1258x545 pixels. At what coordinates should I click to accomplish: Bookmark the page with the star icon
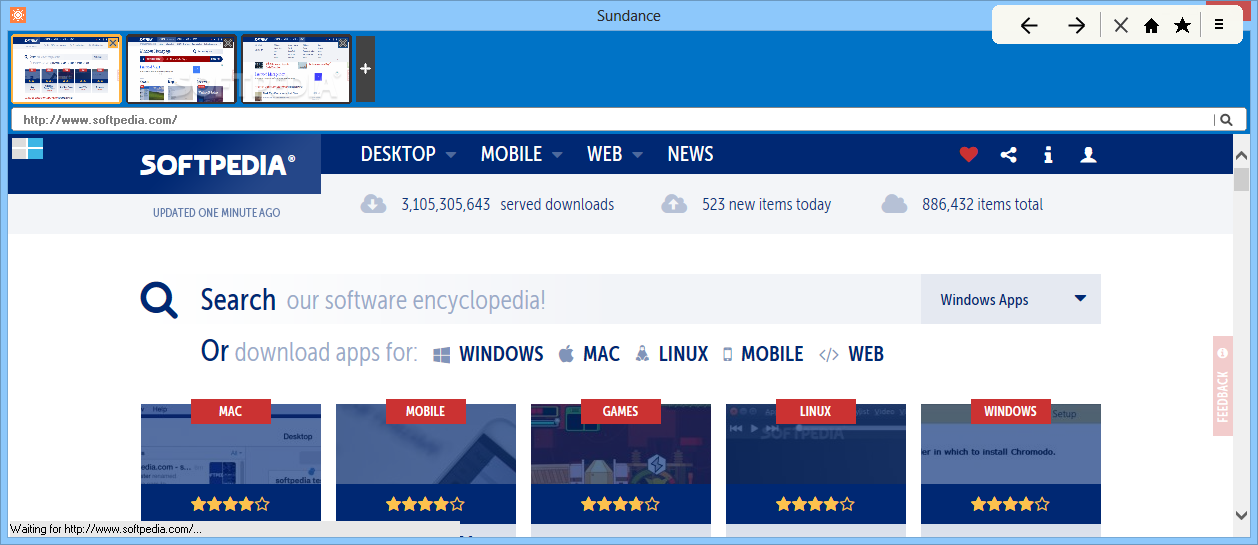click(x=1182, y=26)
